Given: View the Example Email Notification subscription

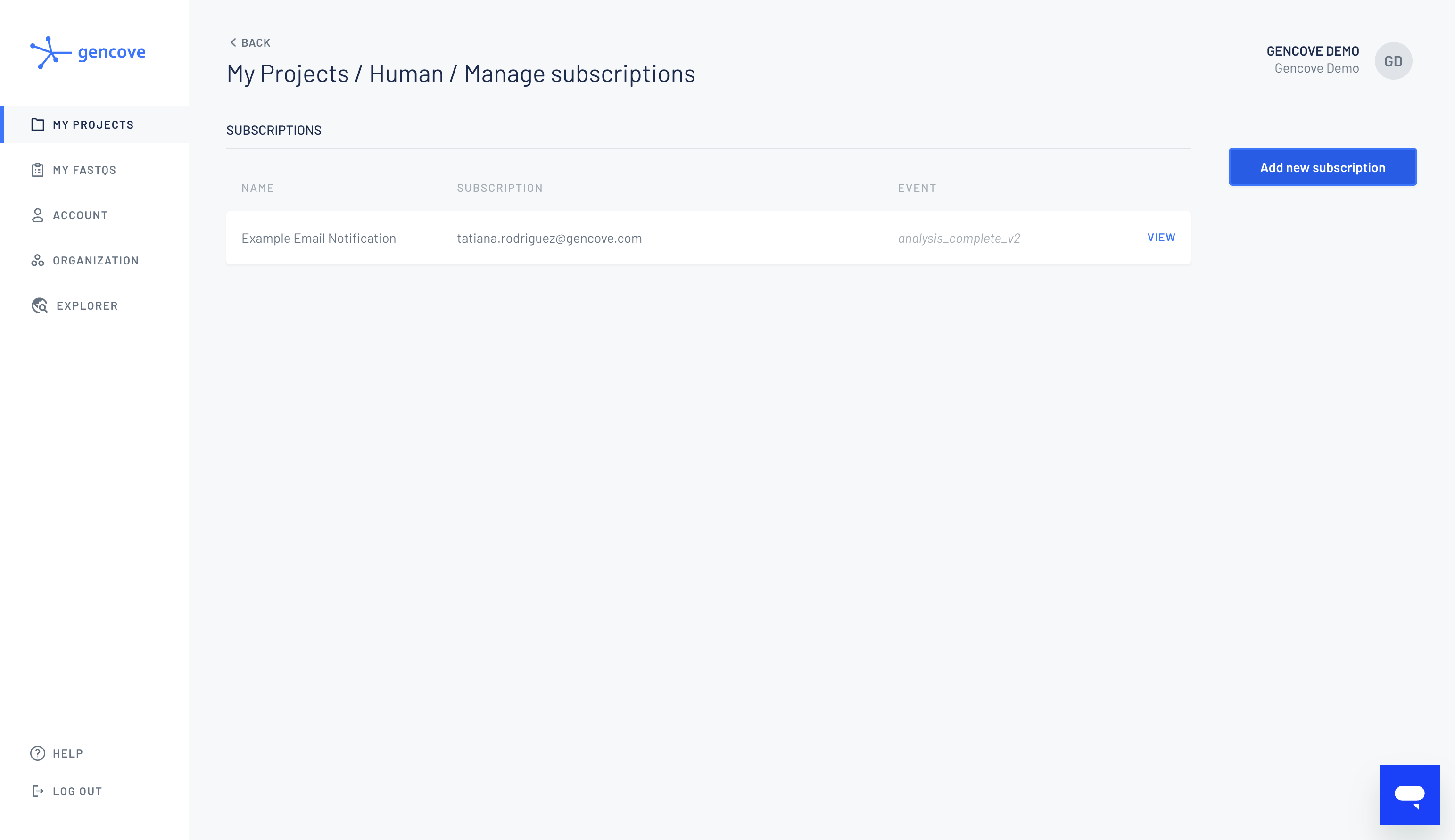Looking at the screenshot, I should 1161,238.
